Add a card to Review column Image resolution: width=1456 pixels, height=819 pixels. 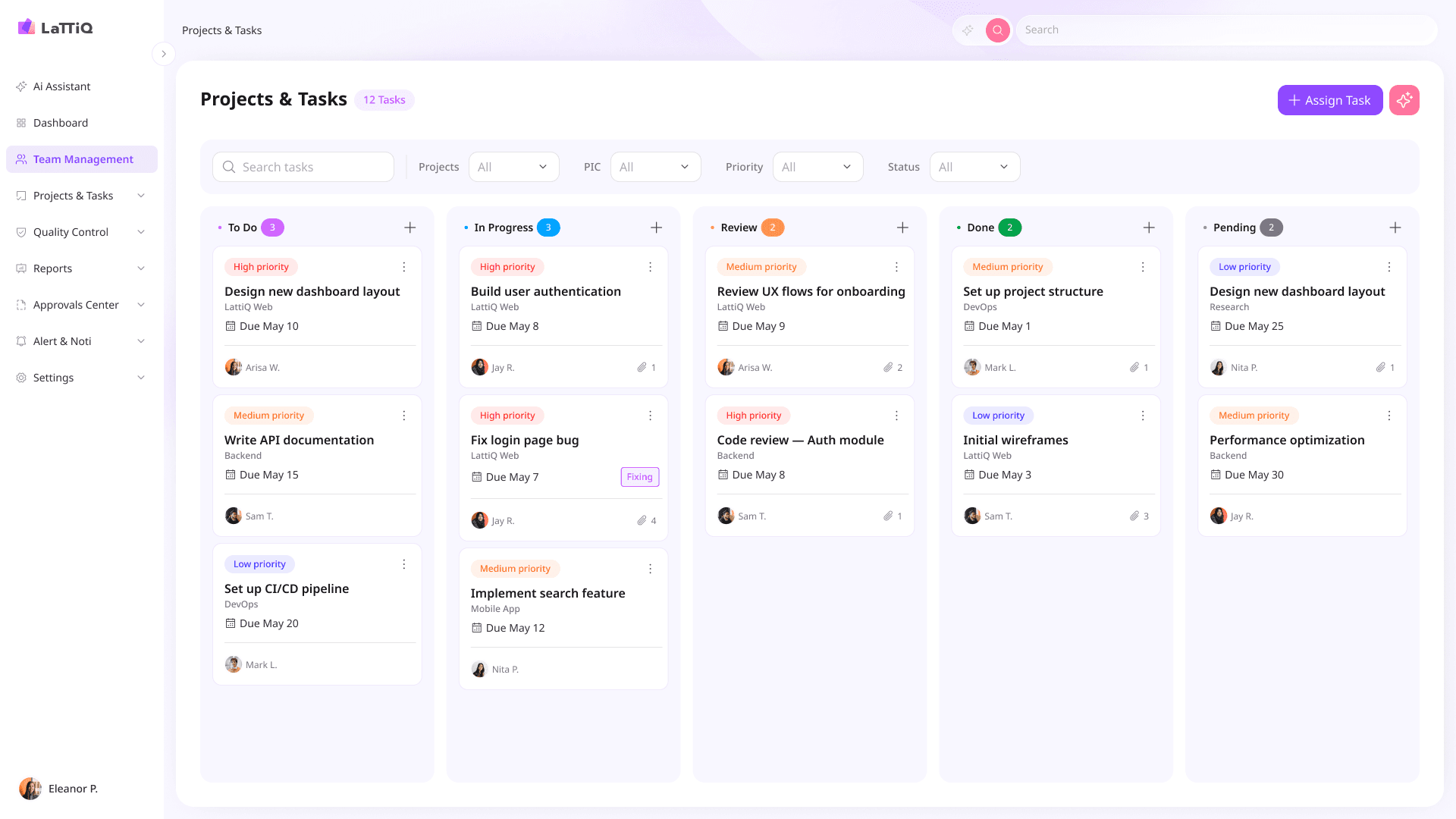902,227
